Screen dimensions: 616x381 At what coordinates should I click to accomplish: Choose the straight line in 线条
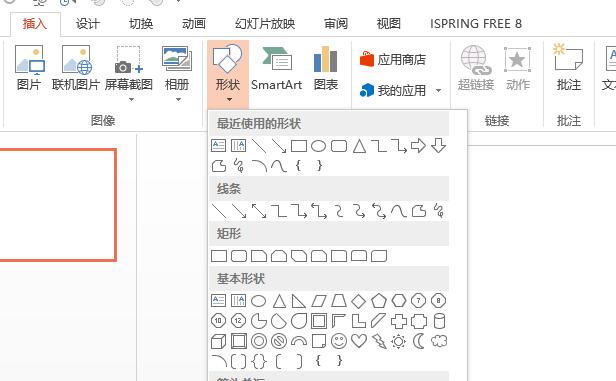coord(219,211)
